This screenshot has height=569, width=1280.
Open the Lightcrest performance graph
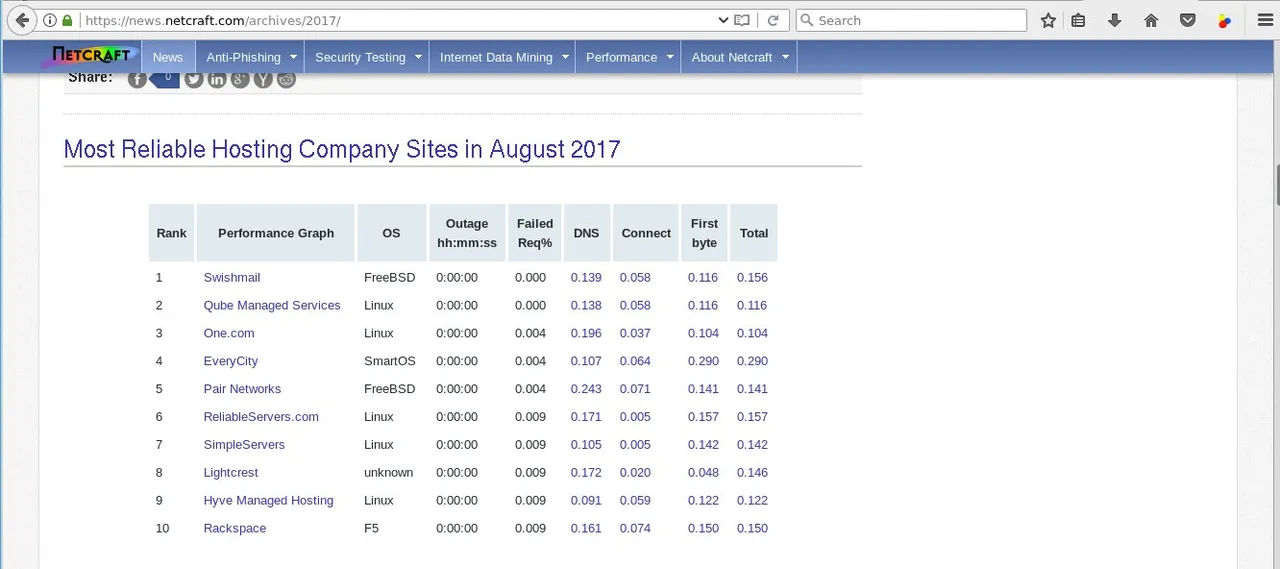tap(231, 473)
